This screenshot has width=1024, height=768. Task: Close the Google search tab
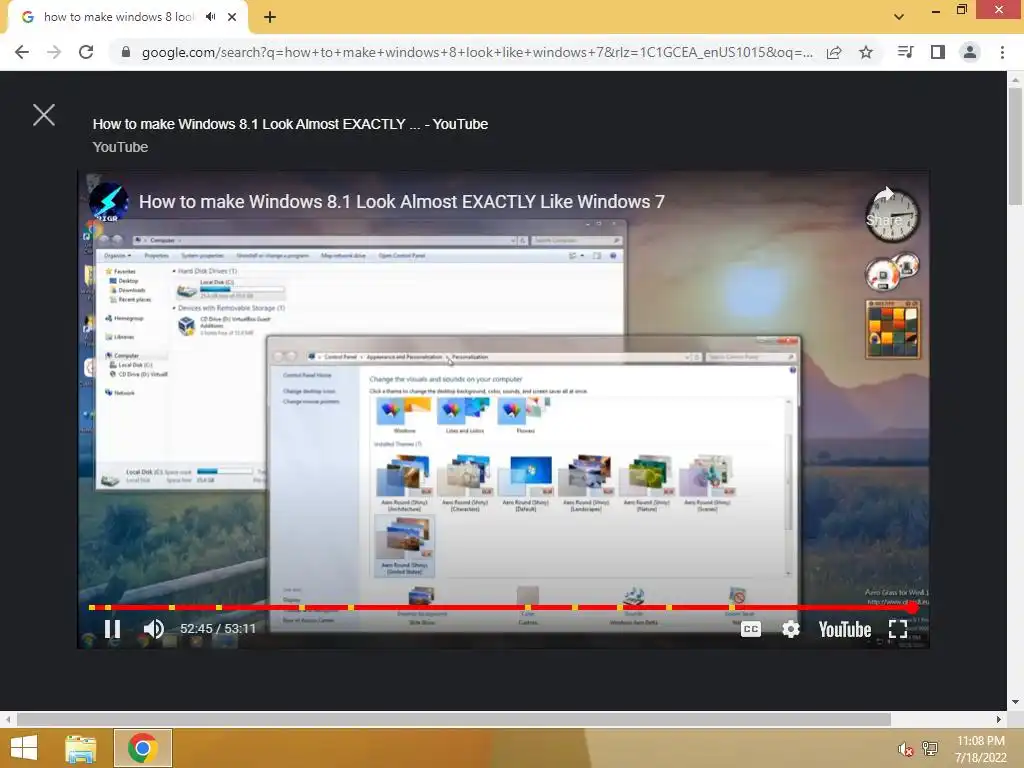tap(232, 17)
